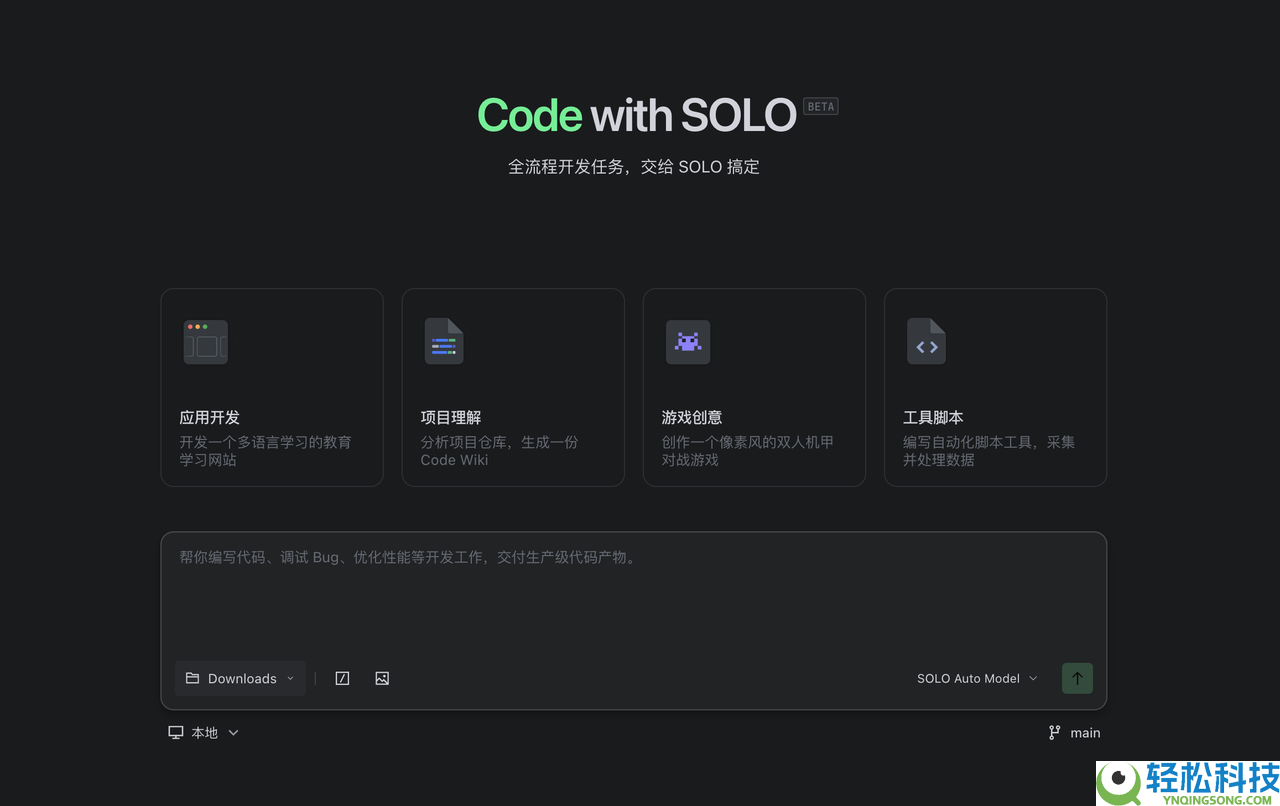Click the BETA badge next to SOLO

click(x=820, y=106)
